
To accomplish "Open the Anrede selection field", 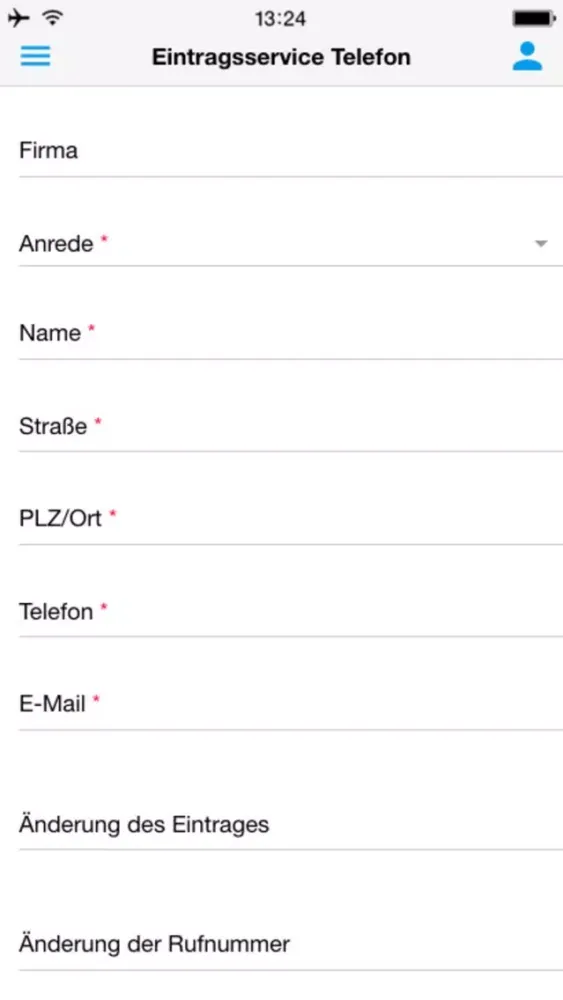I will pos(291,244).
